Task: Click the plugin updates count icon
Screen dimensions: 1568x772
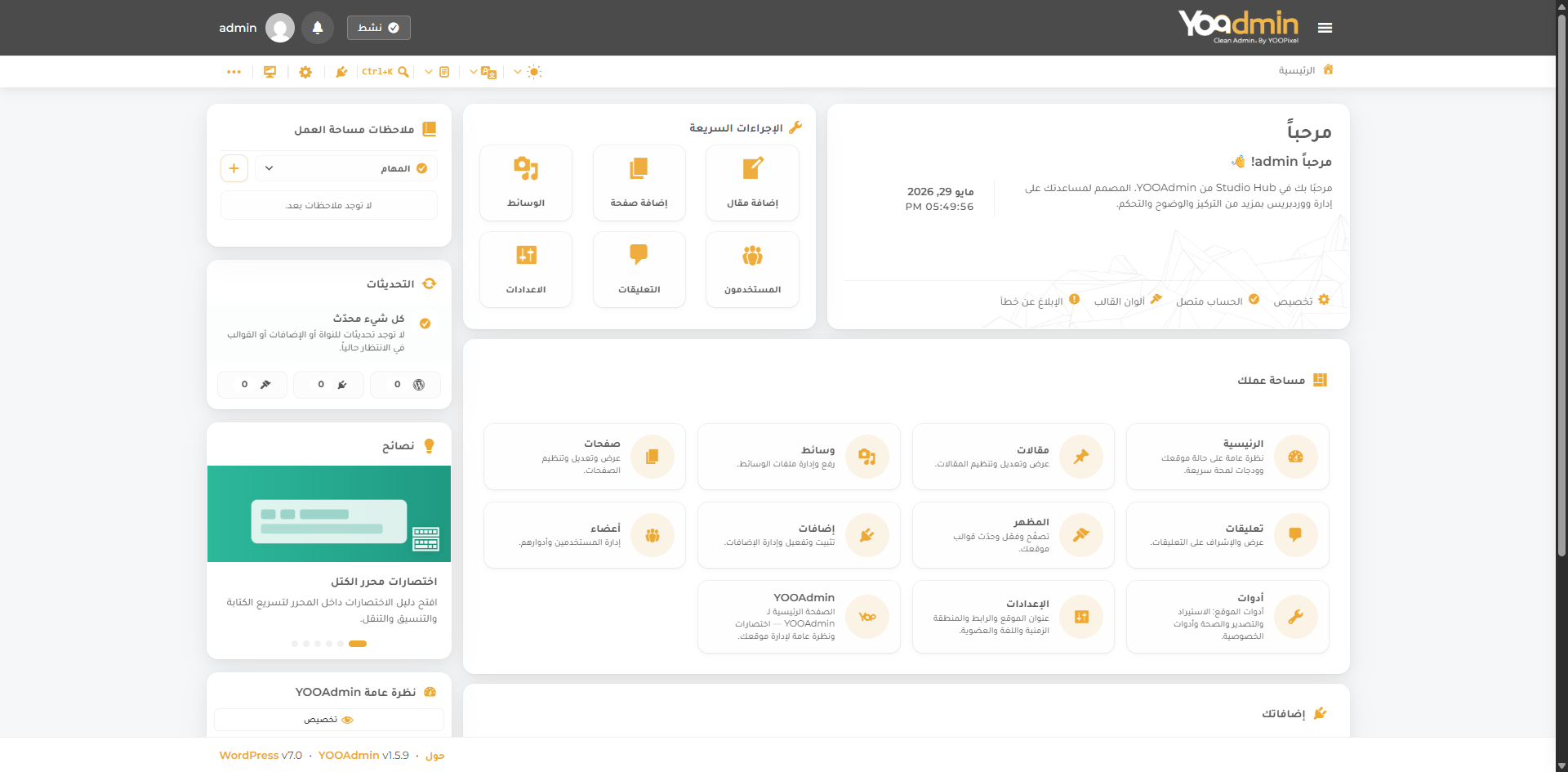Action: coord(342,385)
